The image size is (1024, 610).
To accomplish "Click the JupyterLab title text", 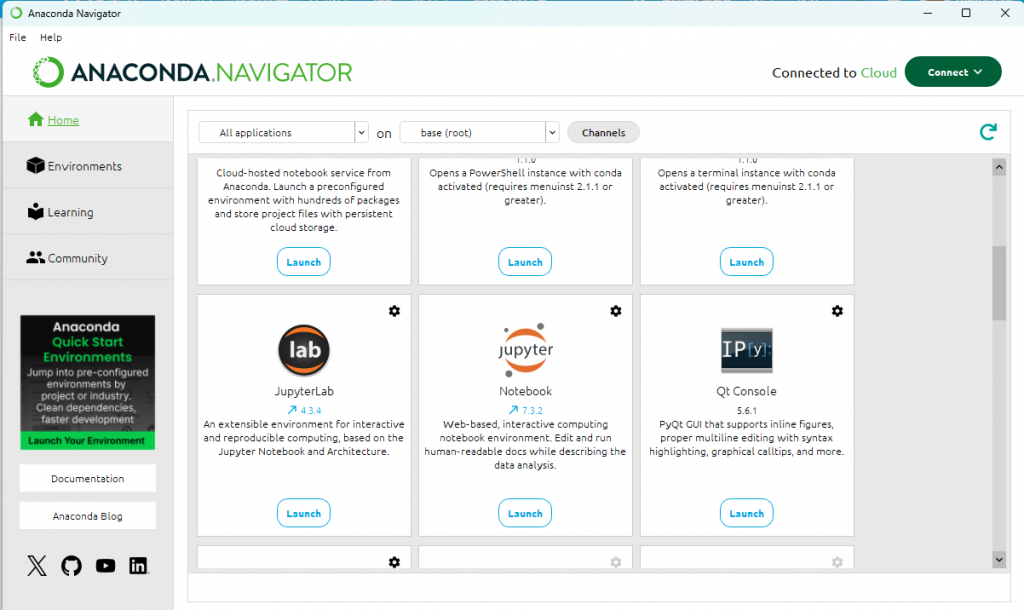I will pyautogui.click(x=304, y=391).
